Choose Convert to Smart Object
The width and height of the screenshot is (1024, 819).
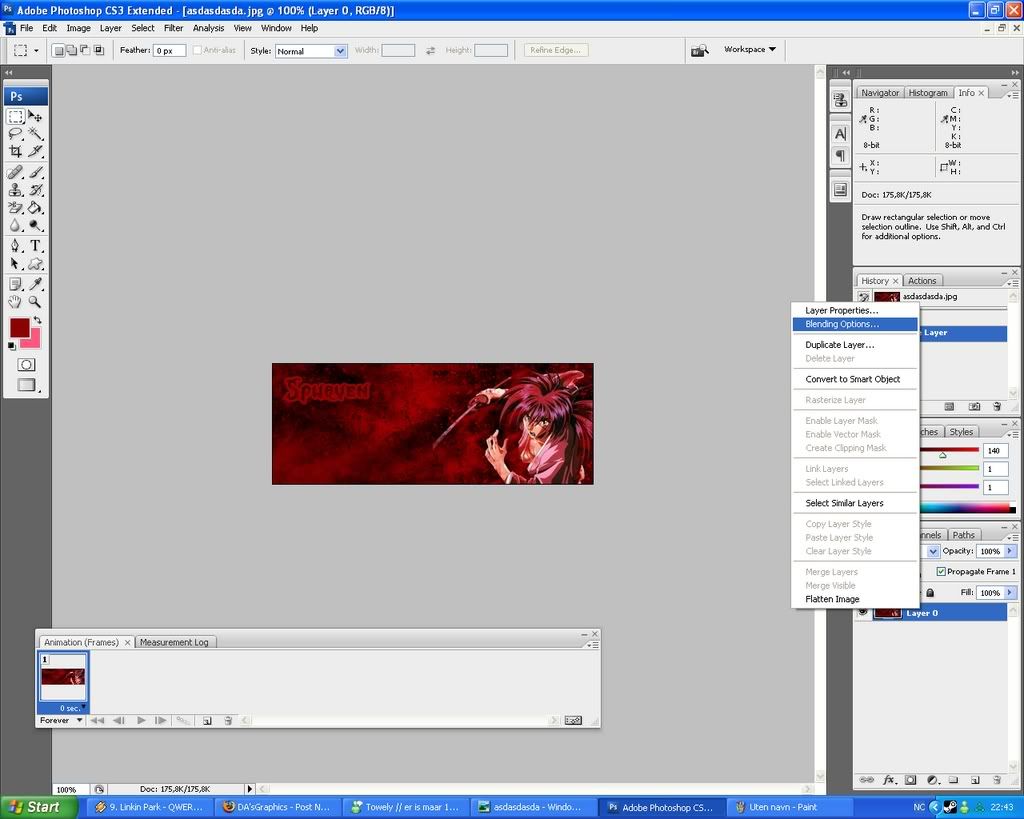(854, 379)
